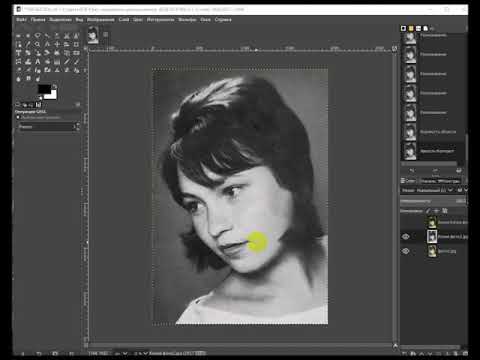Select the top Копия Копия layer thumbnail
The height and width of the screenshot is (360, 480).
(x=432, y=222)
